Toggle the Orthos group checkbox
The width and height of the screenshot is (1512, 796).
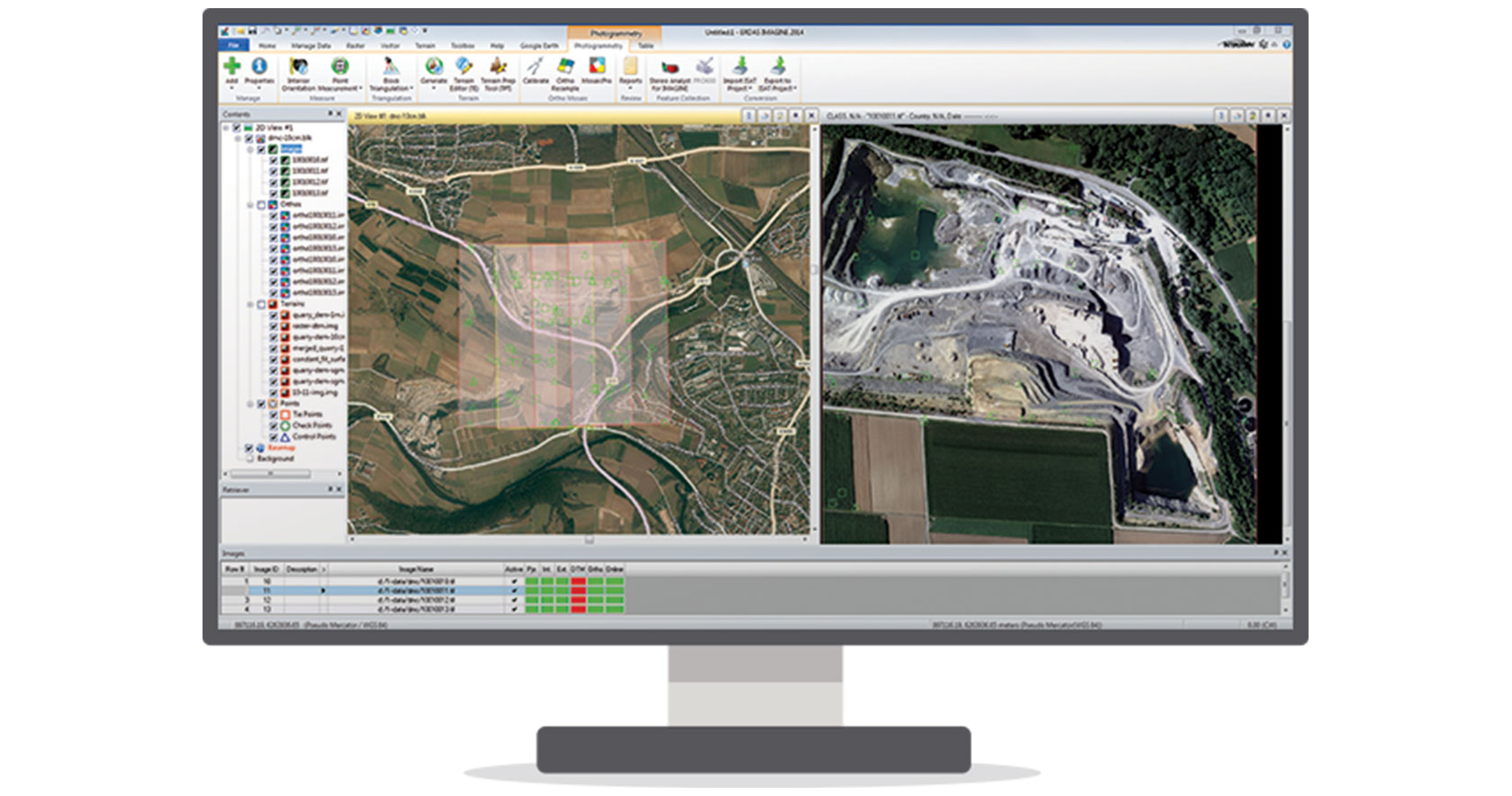tap(261, 205)
